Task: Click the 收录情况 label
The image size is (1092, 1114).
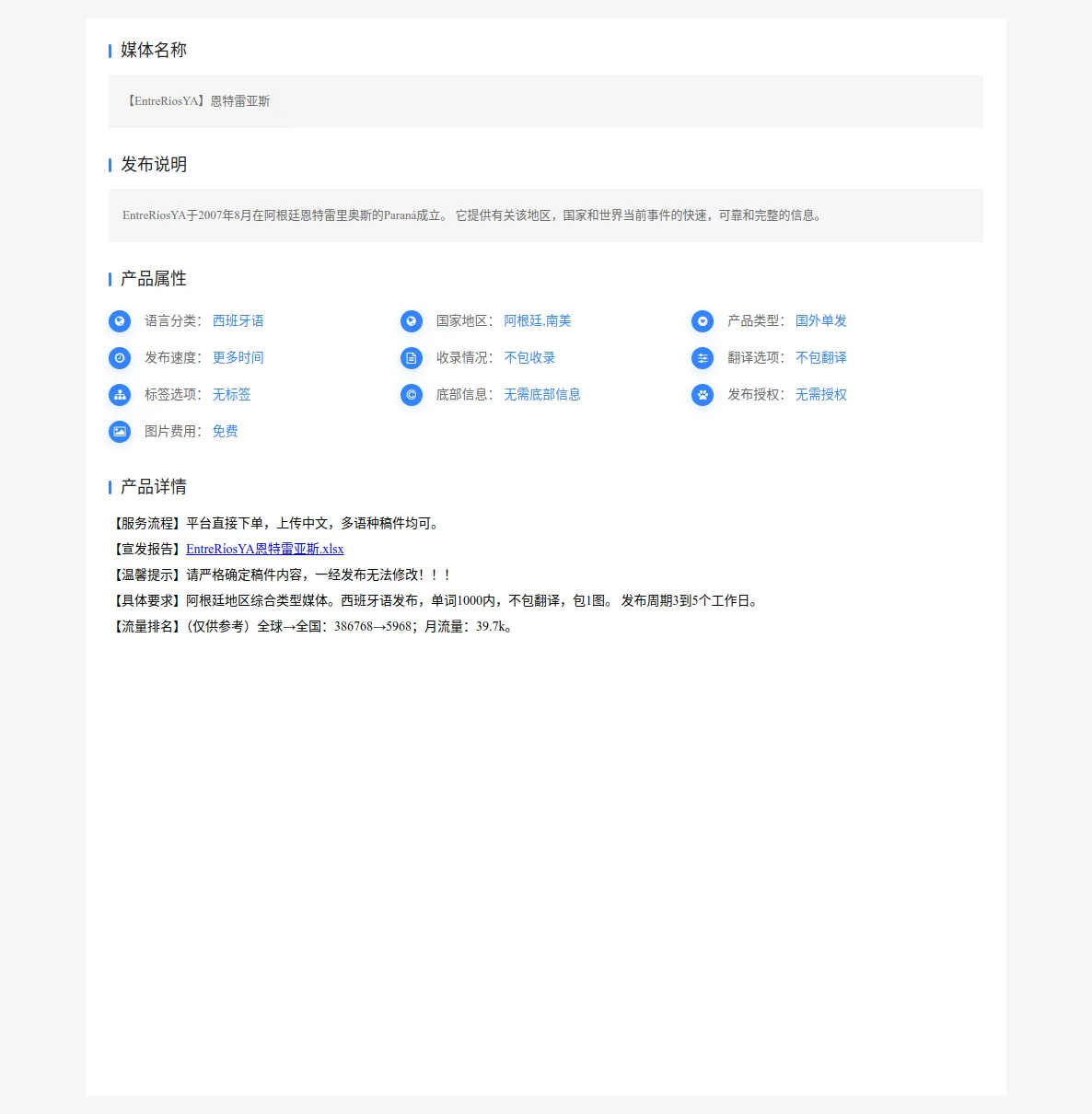Action: pyautogui.click(x=465, y=358)
